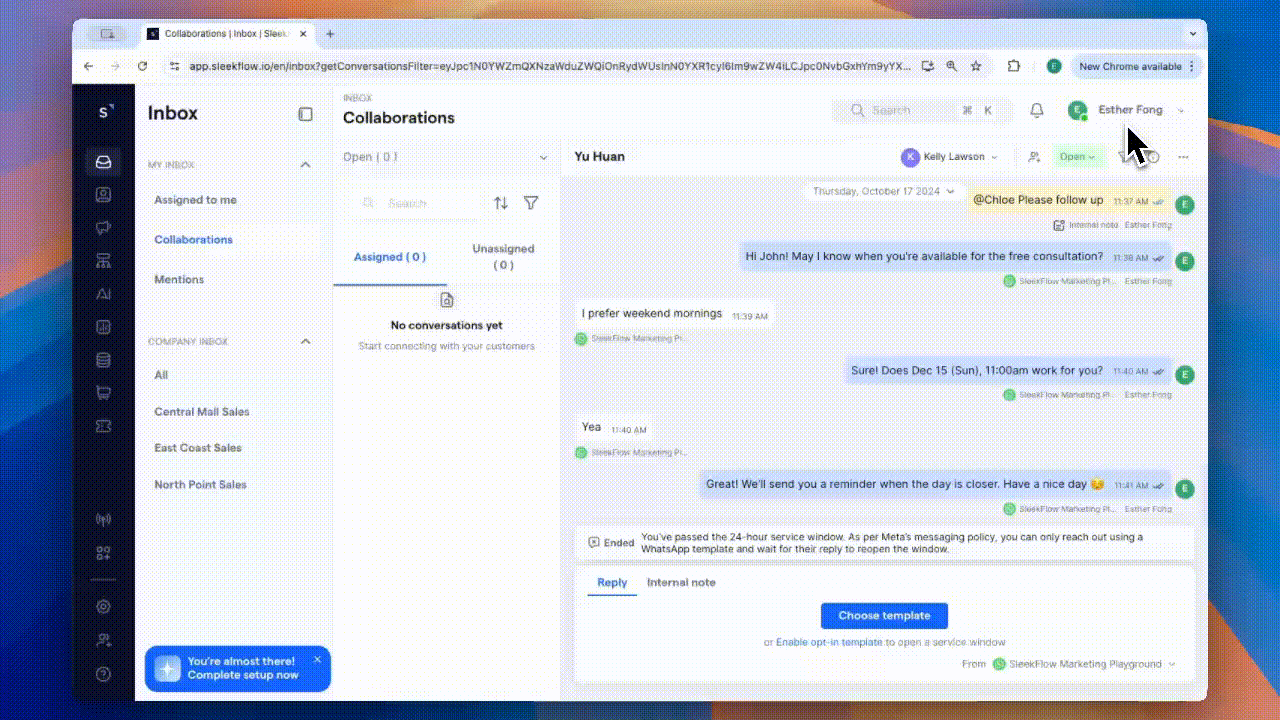
Task: Select the Reply tab
Action: tap(612, 583)
